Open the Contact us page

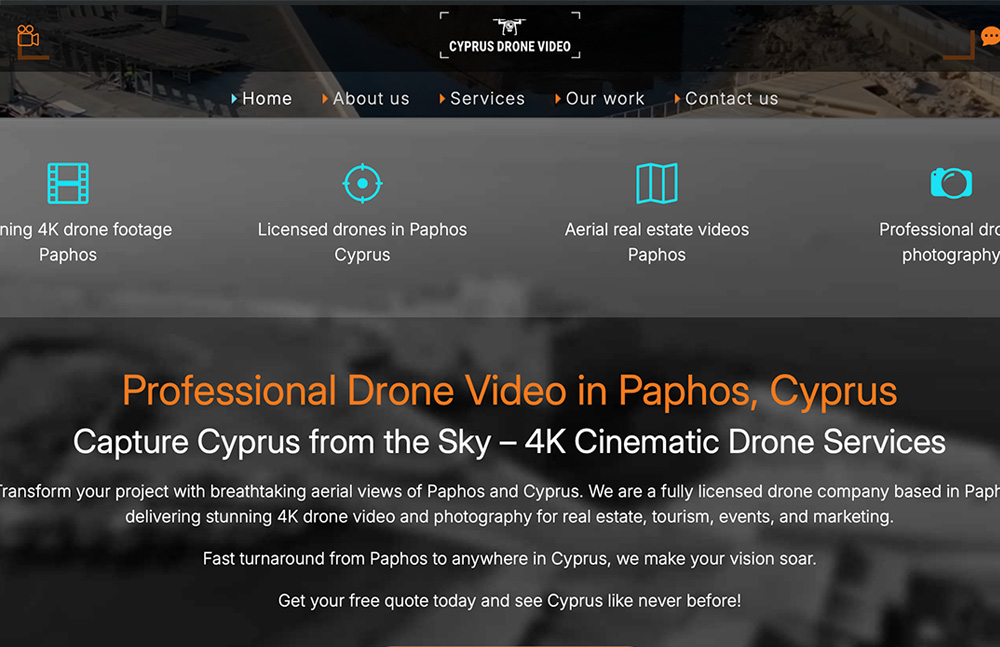click(x=731, y=98)
